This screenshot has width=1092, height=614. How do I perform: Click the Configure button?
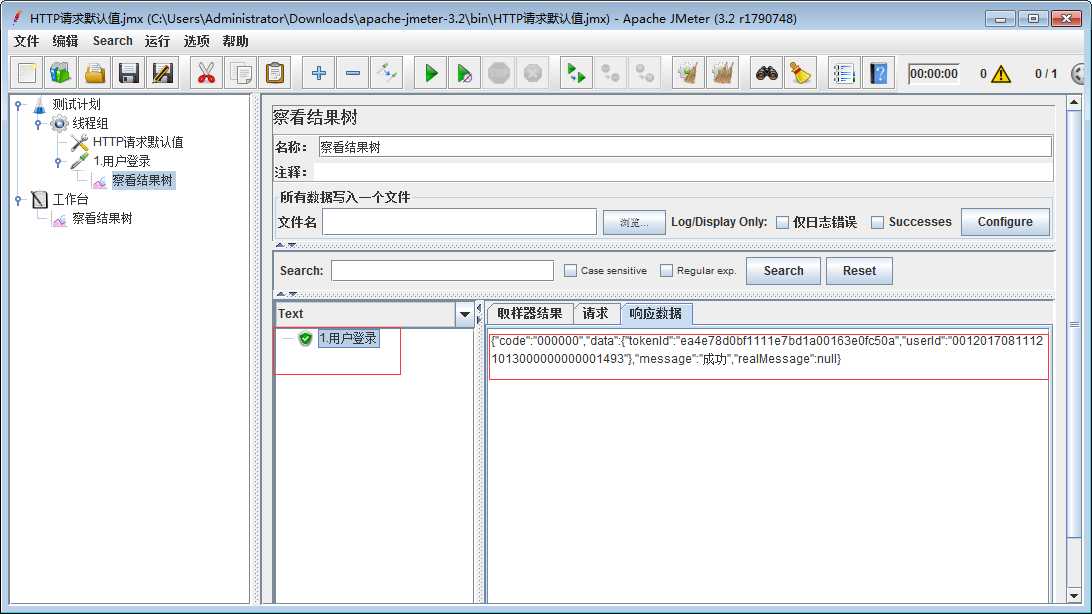coord(1005,221)
